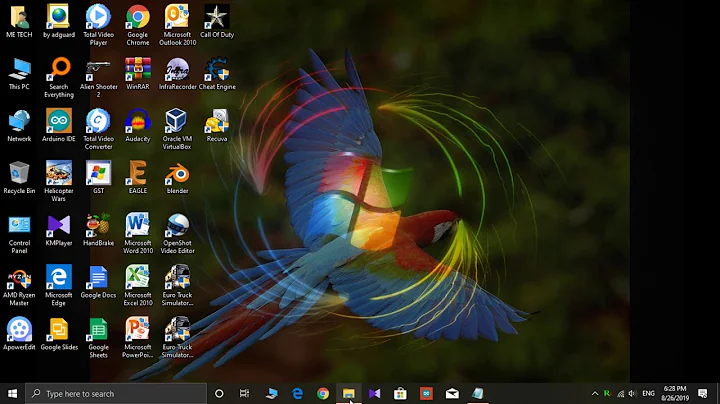Image resolution: width=720 pixels, height=404 pixels.
Task: Open Task View on the taskbar
Action: 244,393
